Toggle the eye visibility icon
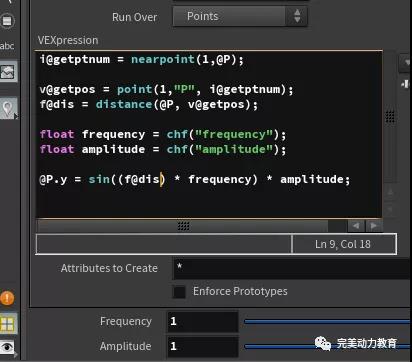Image resolution: width=412 pixels, height=362 pixels. coord(7,347)
